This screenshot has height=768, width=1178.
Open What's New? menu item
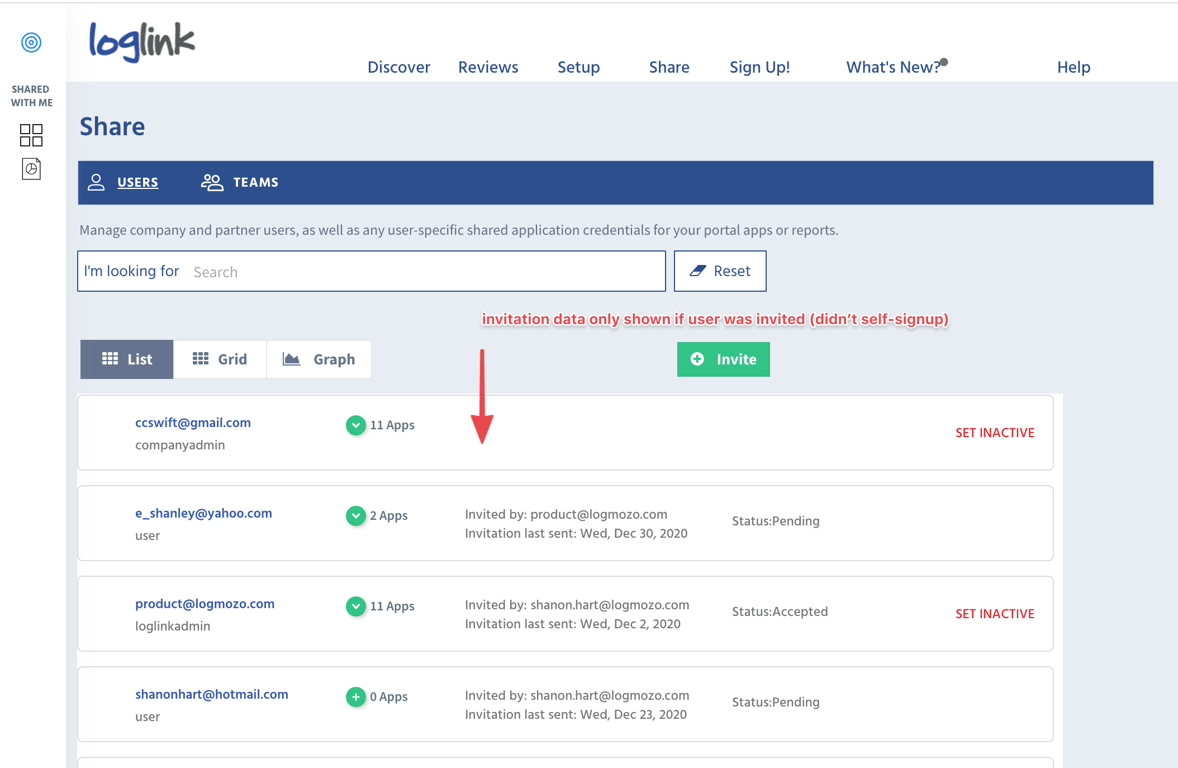(893, 67)
